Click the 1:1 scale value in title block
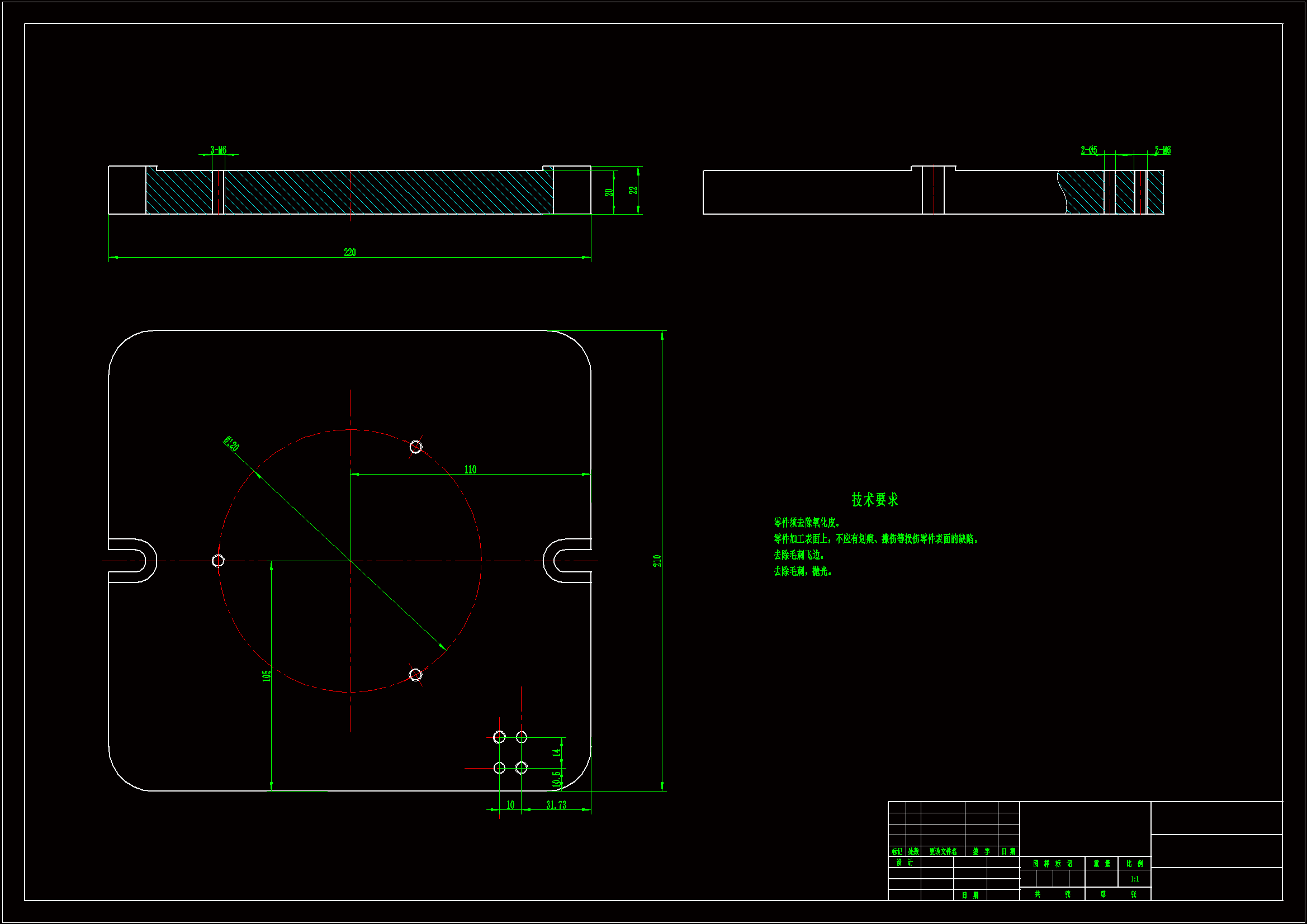This screenshot has height=924, width=1307. [1134, 879]
